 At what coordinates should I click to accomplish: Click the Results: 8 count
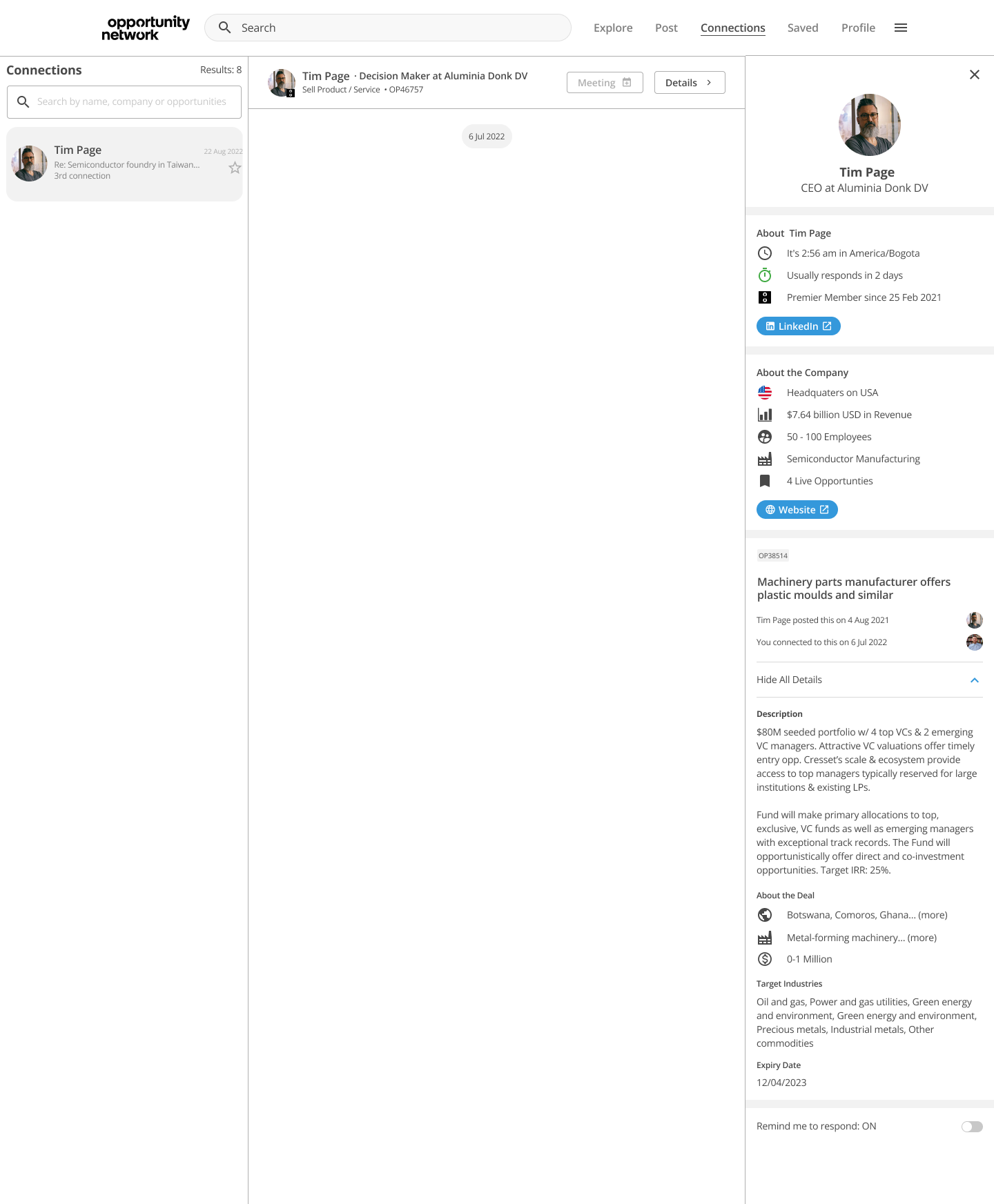pyautogui.click(x=221, y=70)
